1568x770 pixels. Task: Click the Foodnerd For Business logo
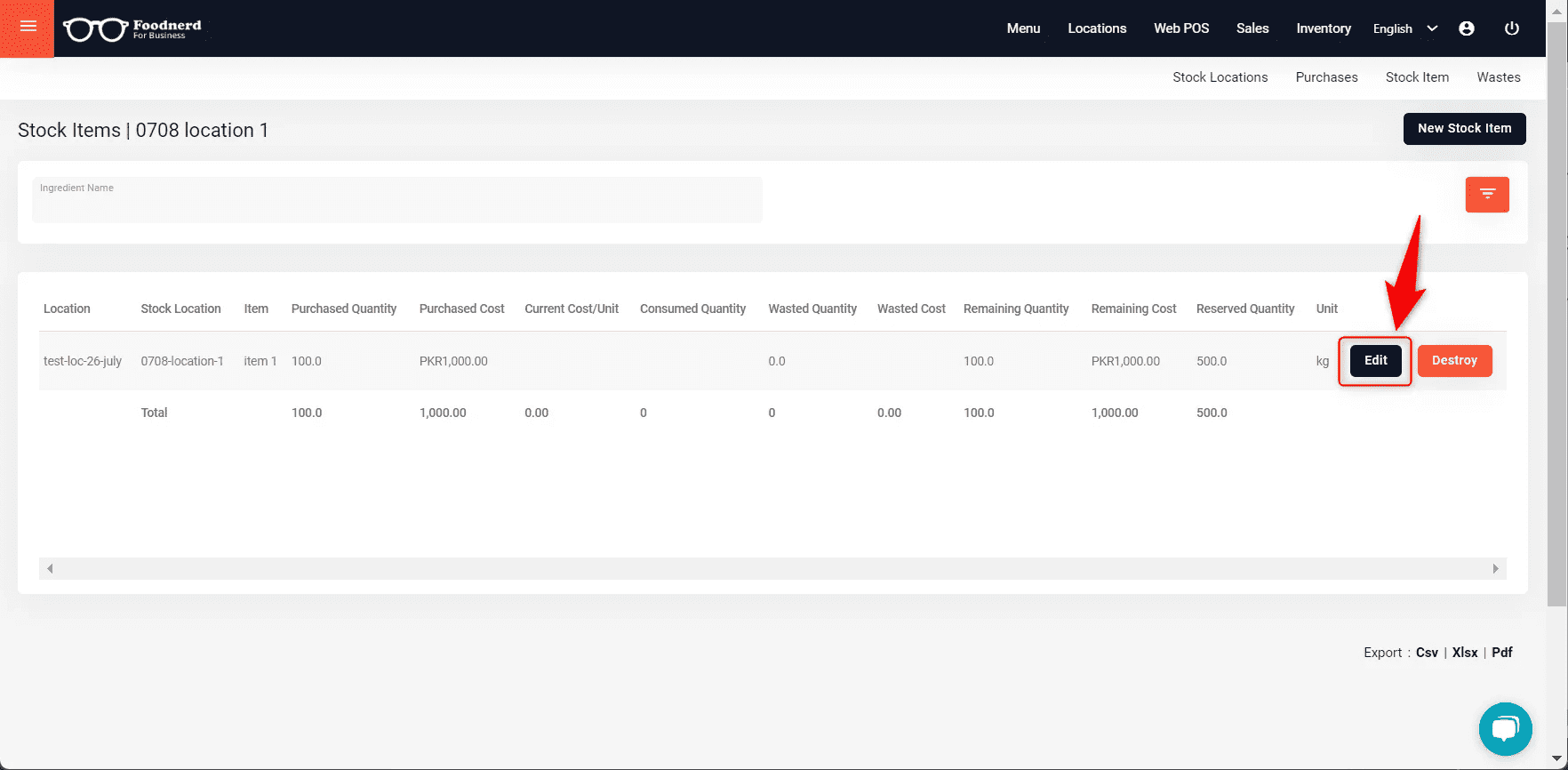point(132,29)
